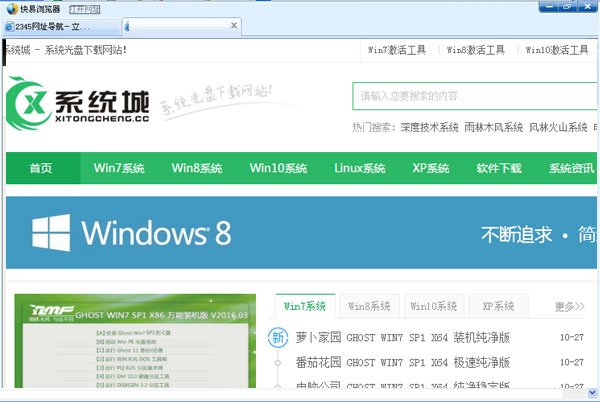Click the browser logo icon in title bar
Image resolution: width=600 pixels, height=402 pixels.
(x=12, y=9)
